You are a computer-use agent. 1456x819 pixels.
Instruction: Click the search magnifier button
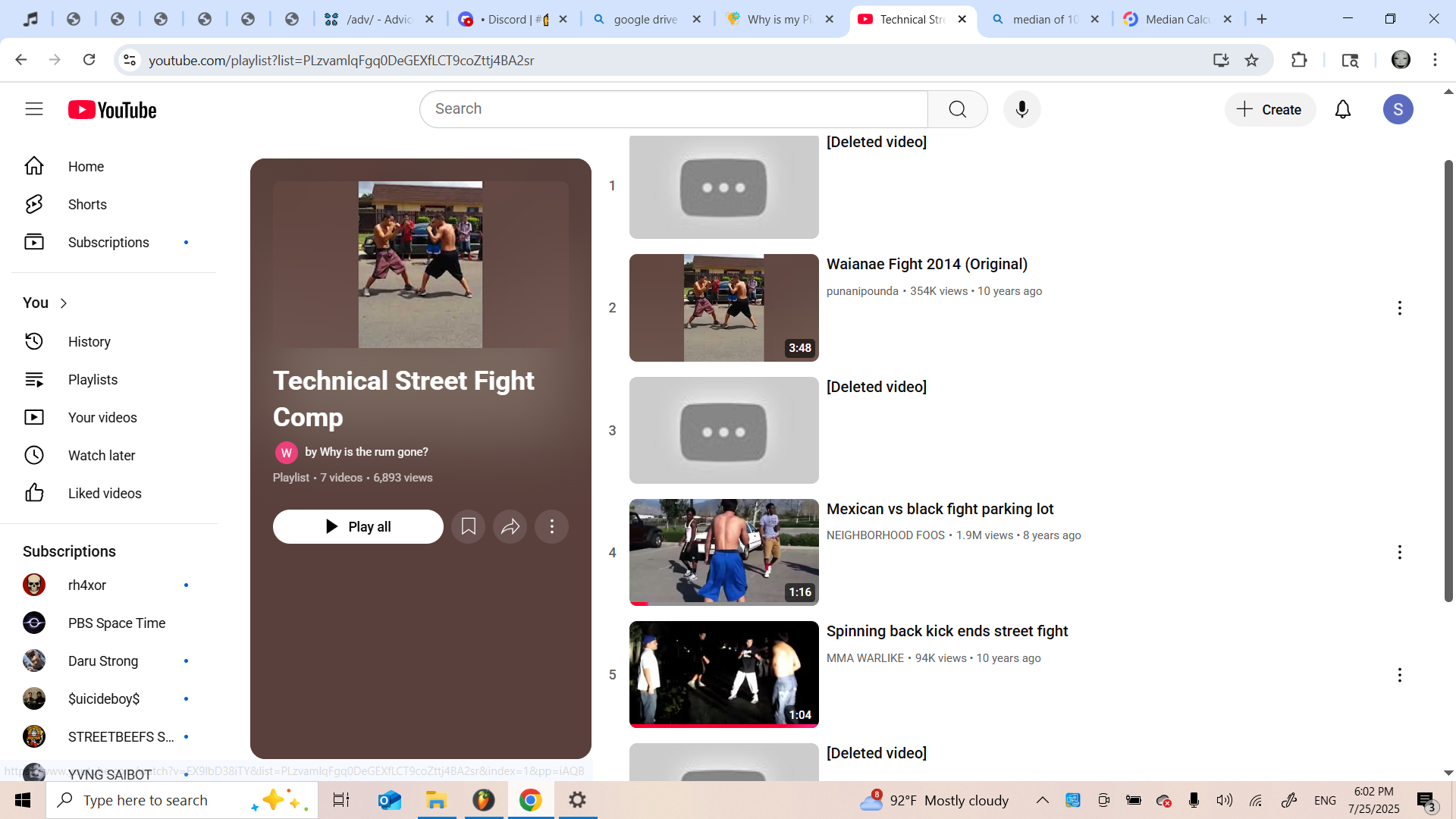coord(958,109)
